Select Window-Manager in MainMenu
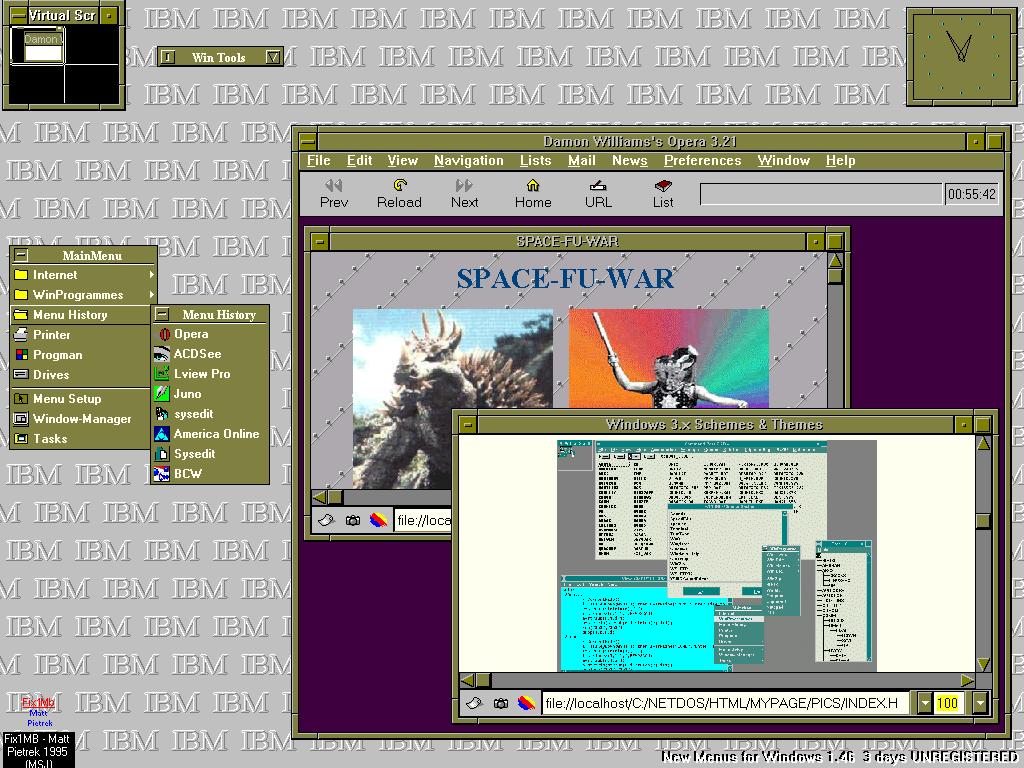The height and width of the screenshot is (768, 1024). click(x=81, y=419)
